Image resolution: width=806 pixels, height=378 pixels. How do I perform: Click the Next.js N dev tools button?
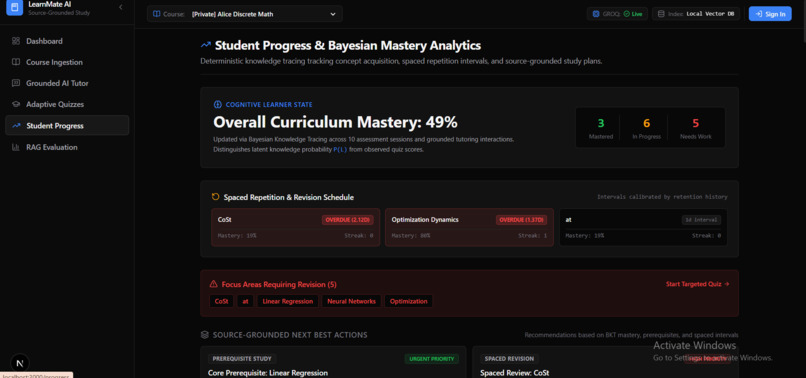click(20, 363)
